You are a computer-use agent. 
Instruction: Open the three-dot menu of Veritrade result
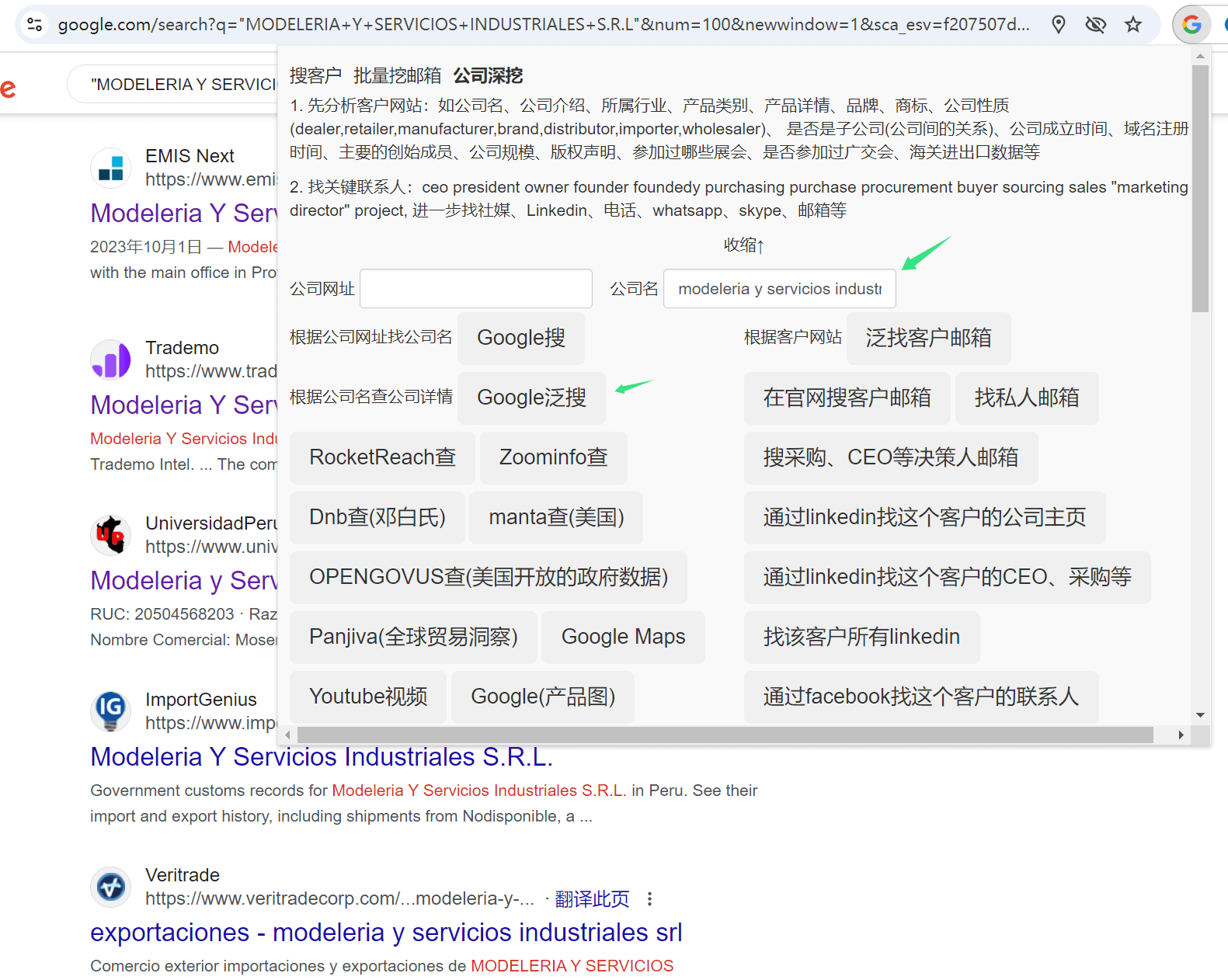click(649, 898)
